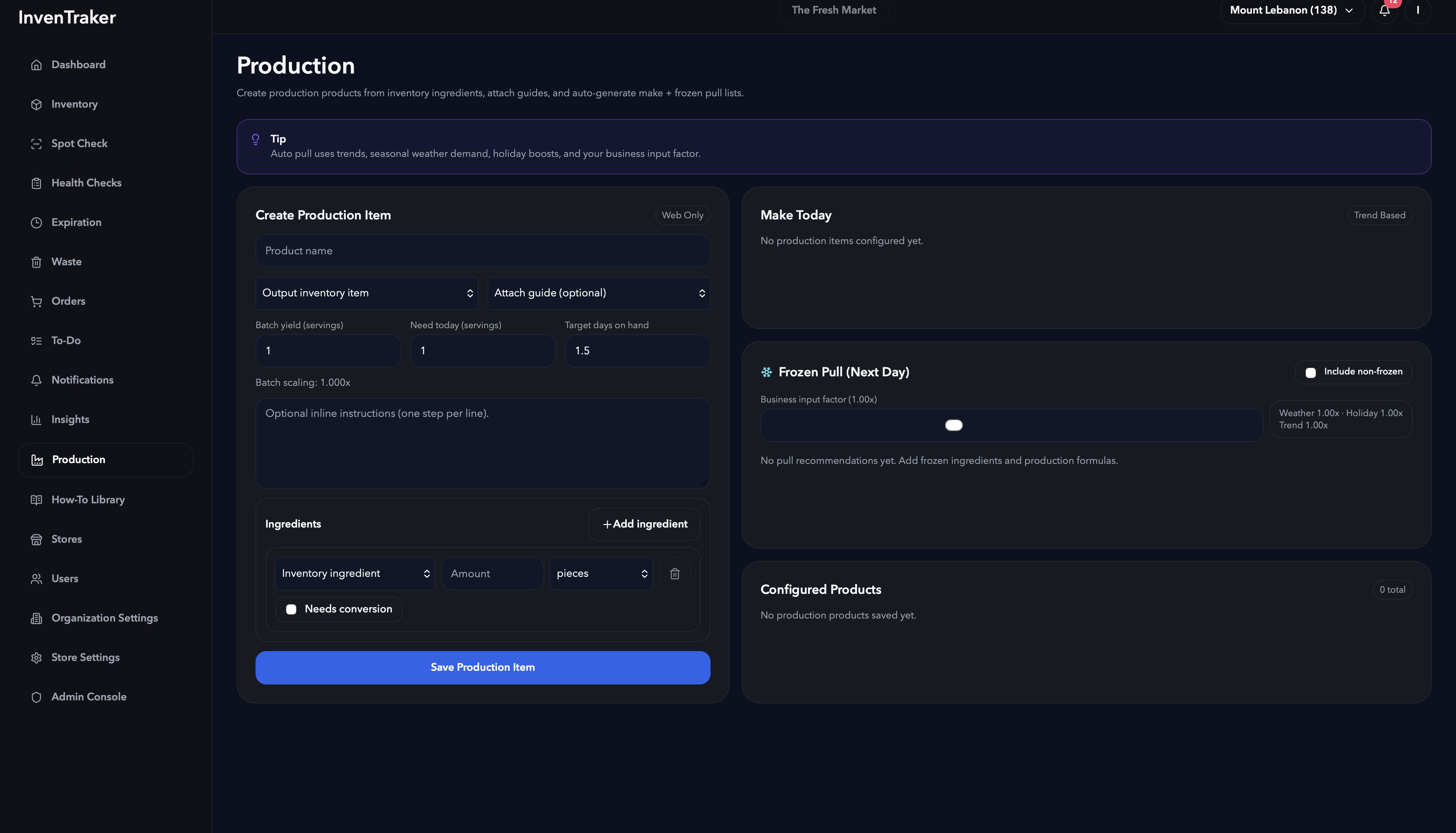Screen dimensions: 1456x833
Task: Expand the Mount Lebanon (138) store selector
Action: coord(1292,10)
